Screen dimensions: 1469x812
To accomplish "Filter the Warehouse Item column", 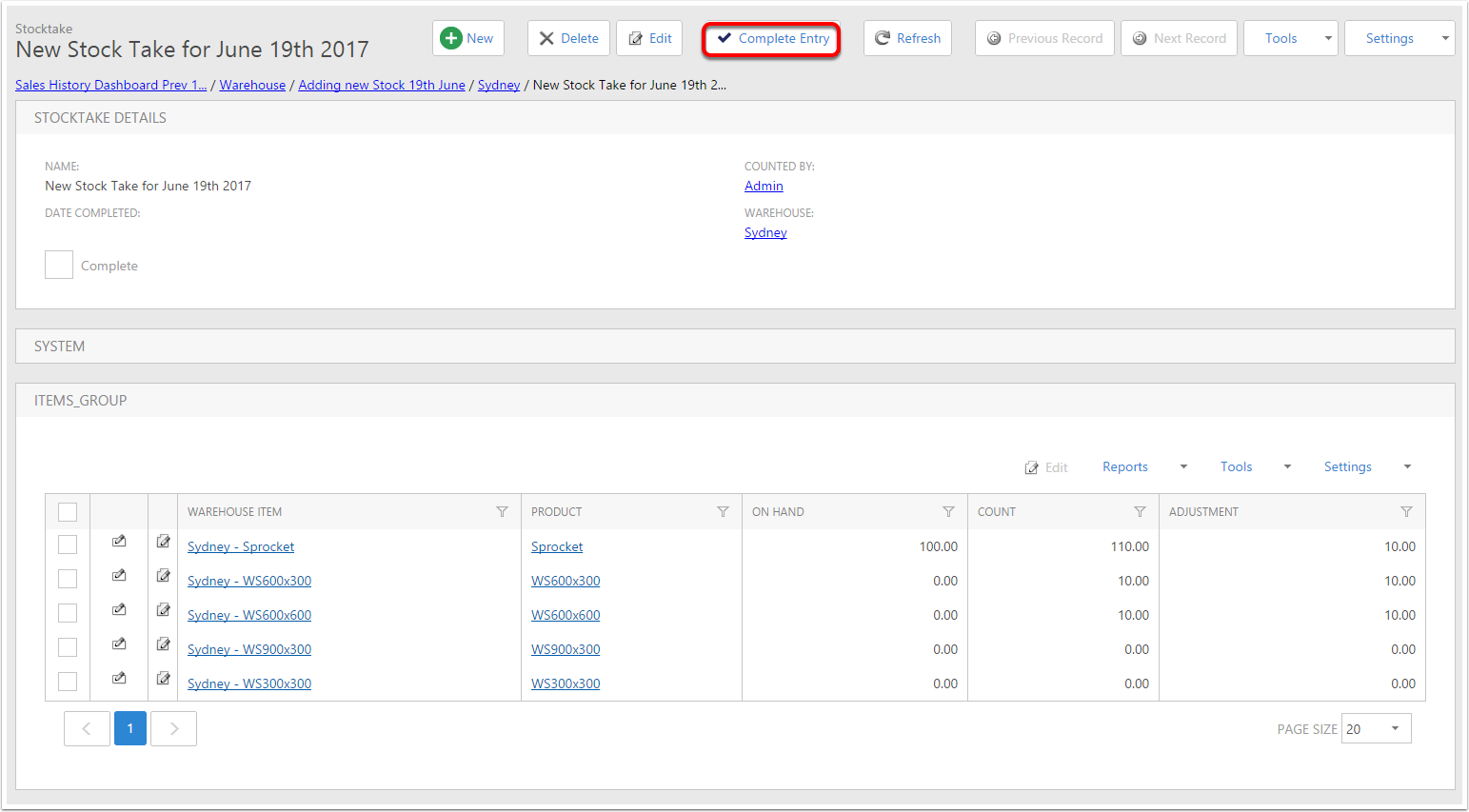I will pyautogui.click(x=503, y=512).
